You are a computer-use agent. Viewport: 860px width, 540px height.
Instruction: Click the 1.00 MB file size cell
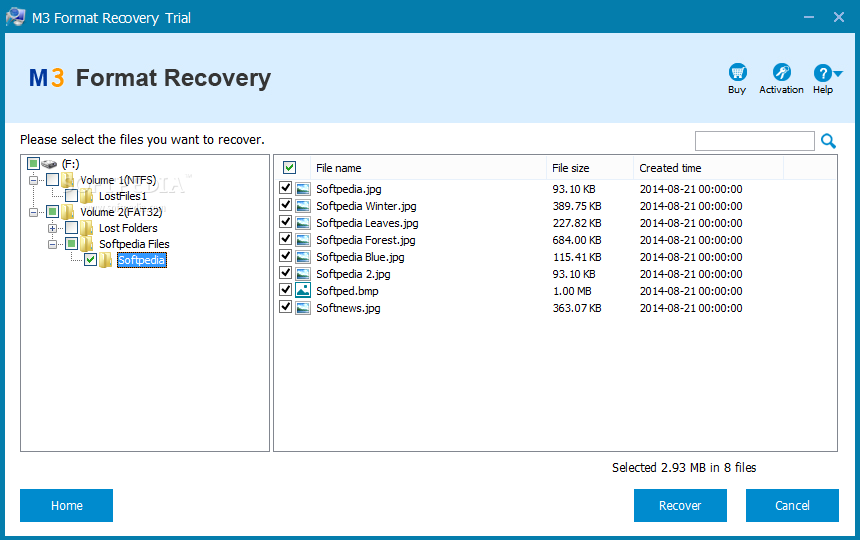(572, 291)
